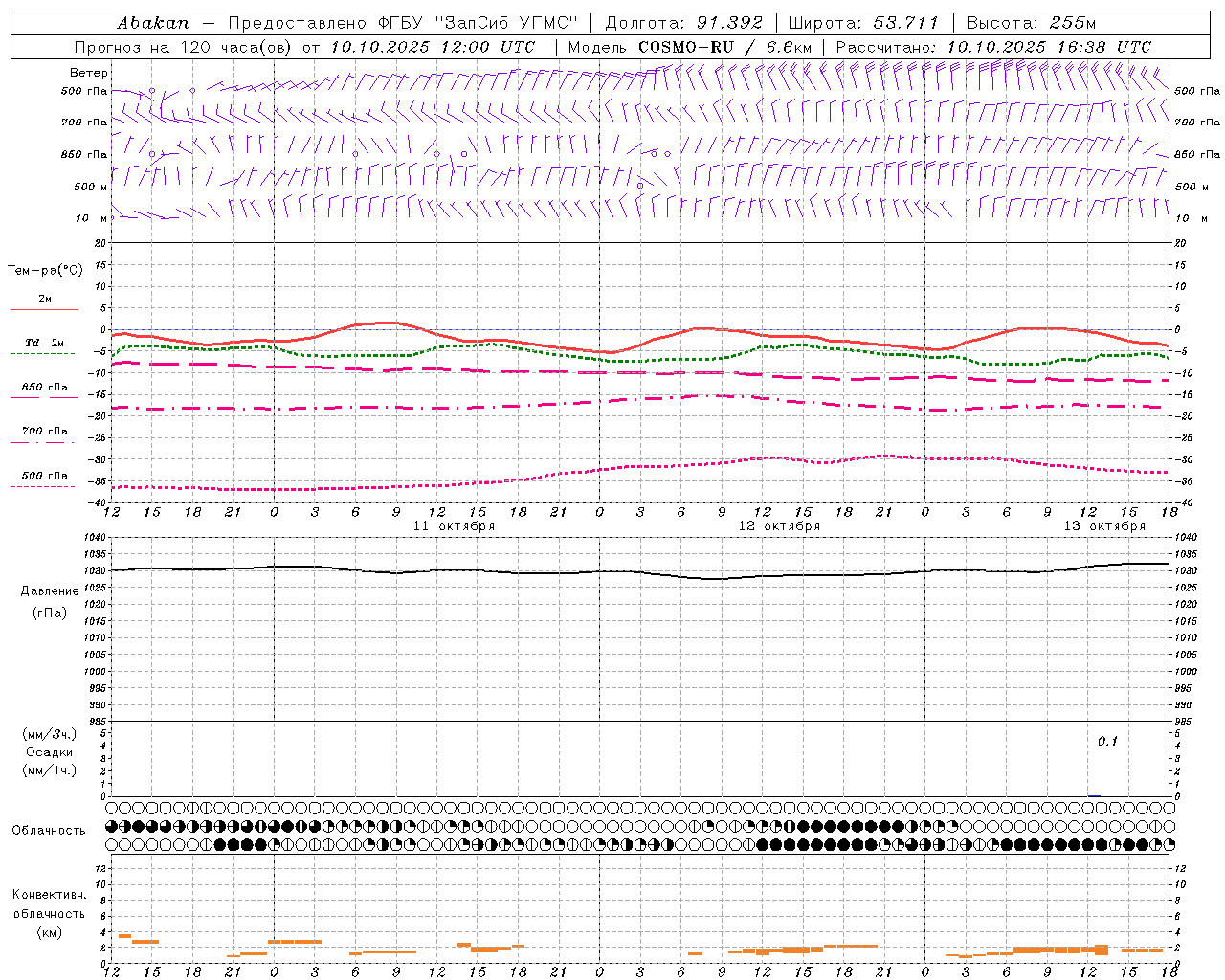Select the 2м temperature legend entry
This screenshot has height=980, width=1225.
(x=45, y=299)
